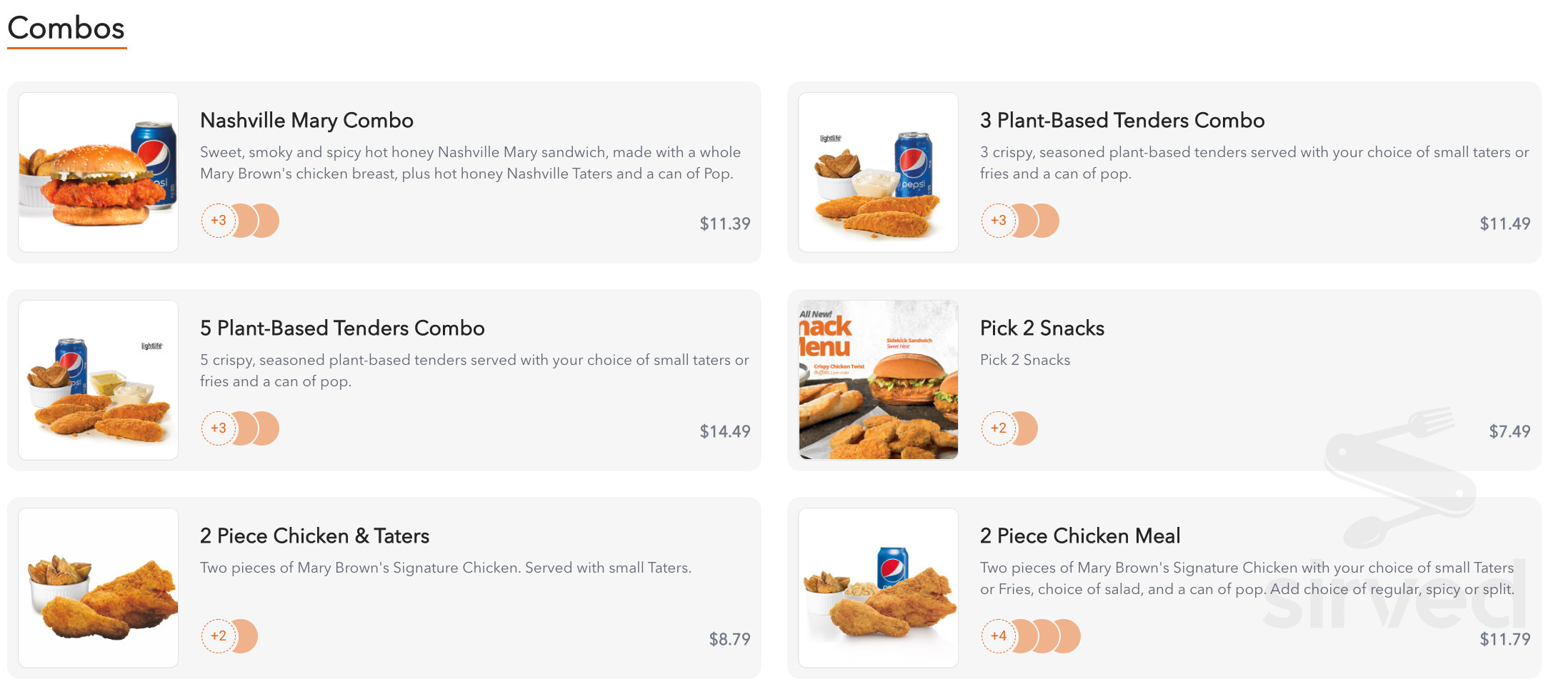This screenshot has height=689, width=1568.
Task: Click the +2 badge on 2 Piece Chicken & Taters
Action: click(x=219, y=636)
